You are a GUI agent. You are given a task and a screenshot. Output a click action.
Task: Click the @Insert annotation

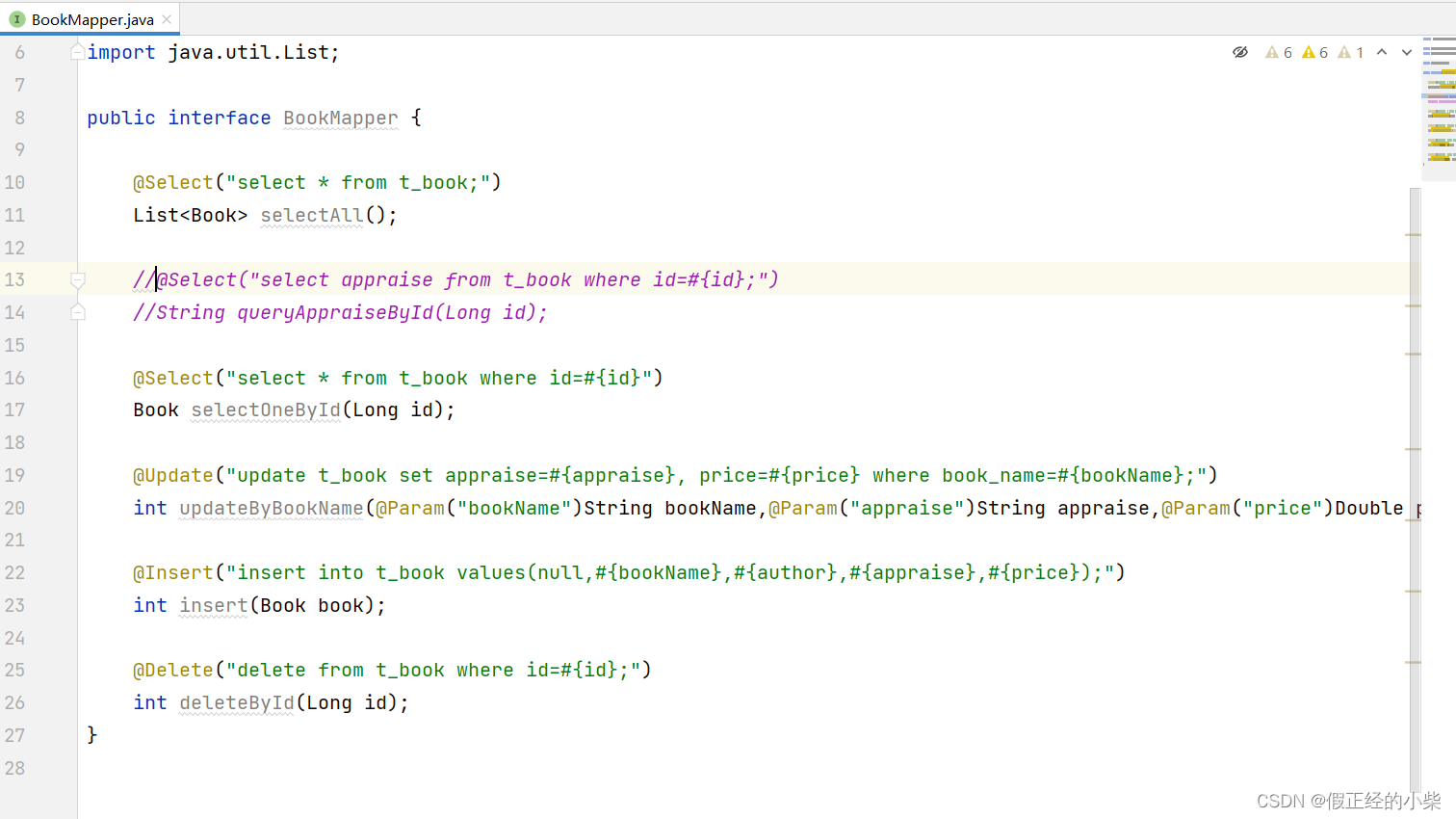(x=173, y=572)
